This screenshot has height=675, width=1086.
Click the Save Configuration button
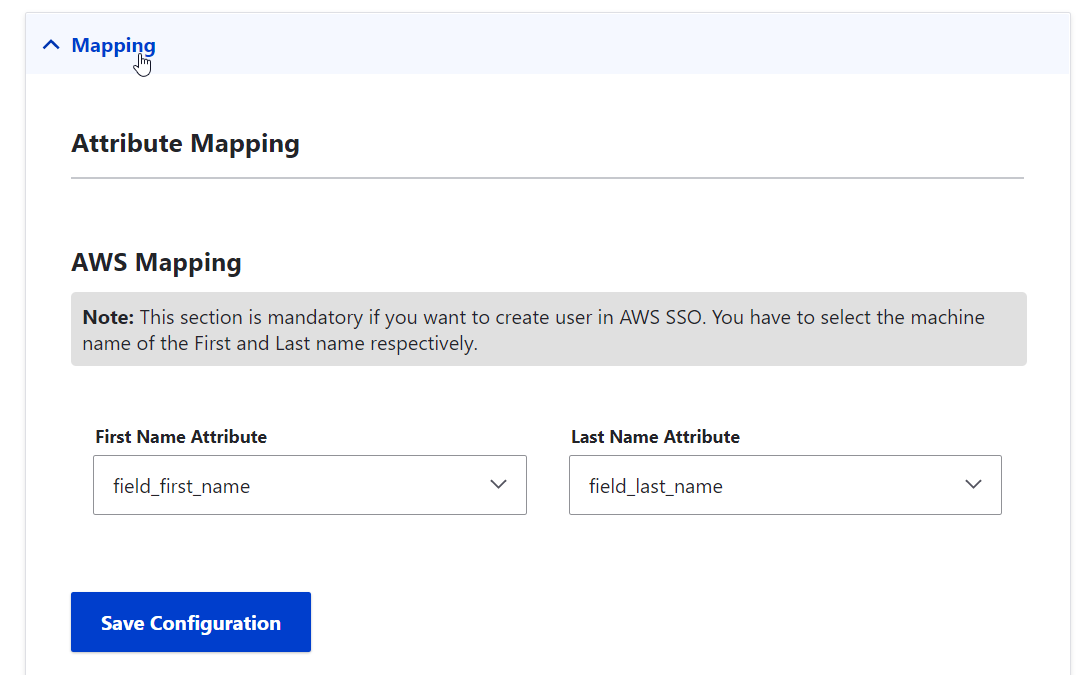pyautogui.click(x=190, y=621)
